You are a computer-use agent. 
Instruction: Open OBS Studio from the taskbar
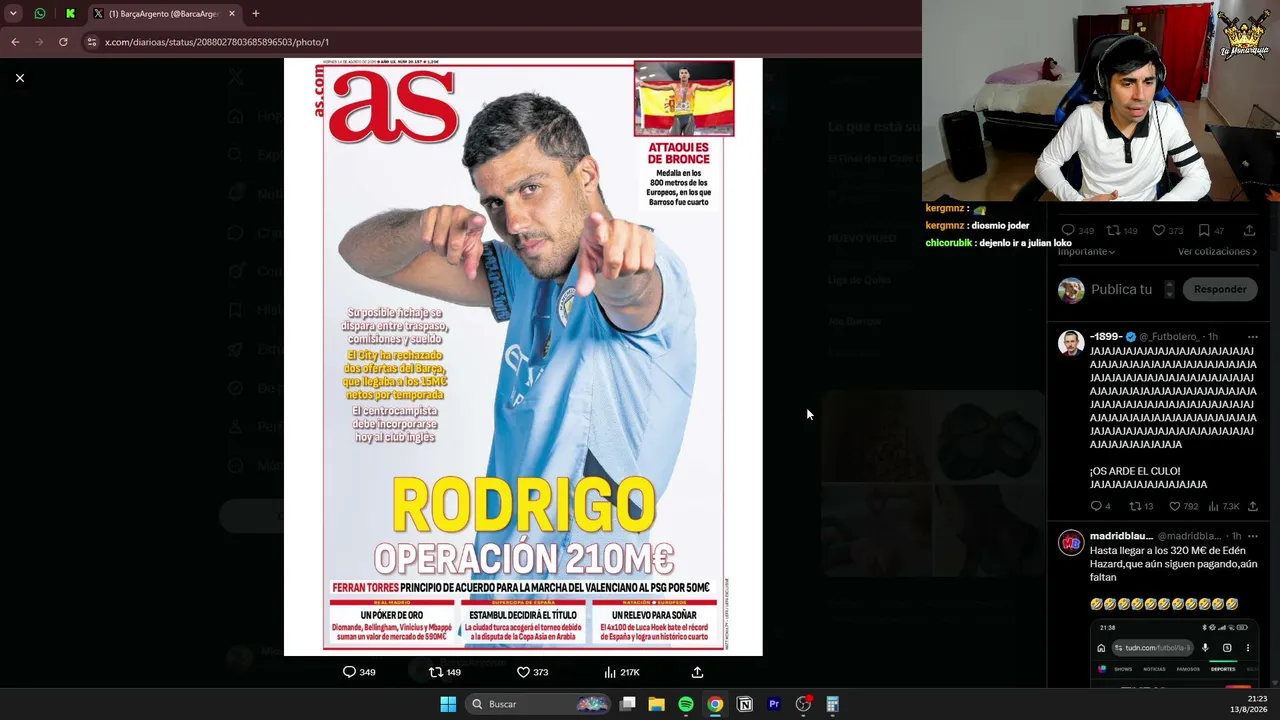click(803, 704)
